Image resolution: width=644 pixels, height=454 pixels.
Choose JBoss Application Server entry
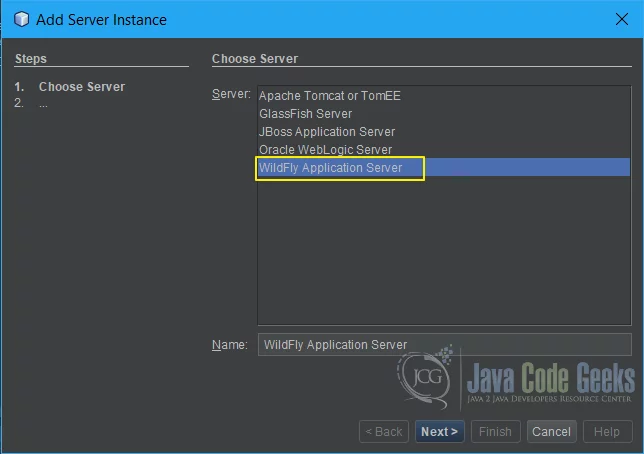click(444, 132)
